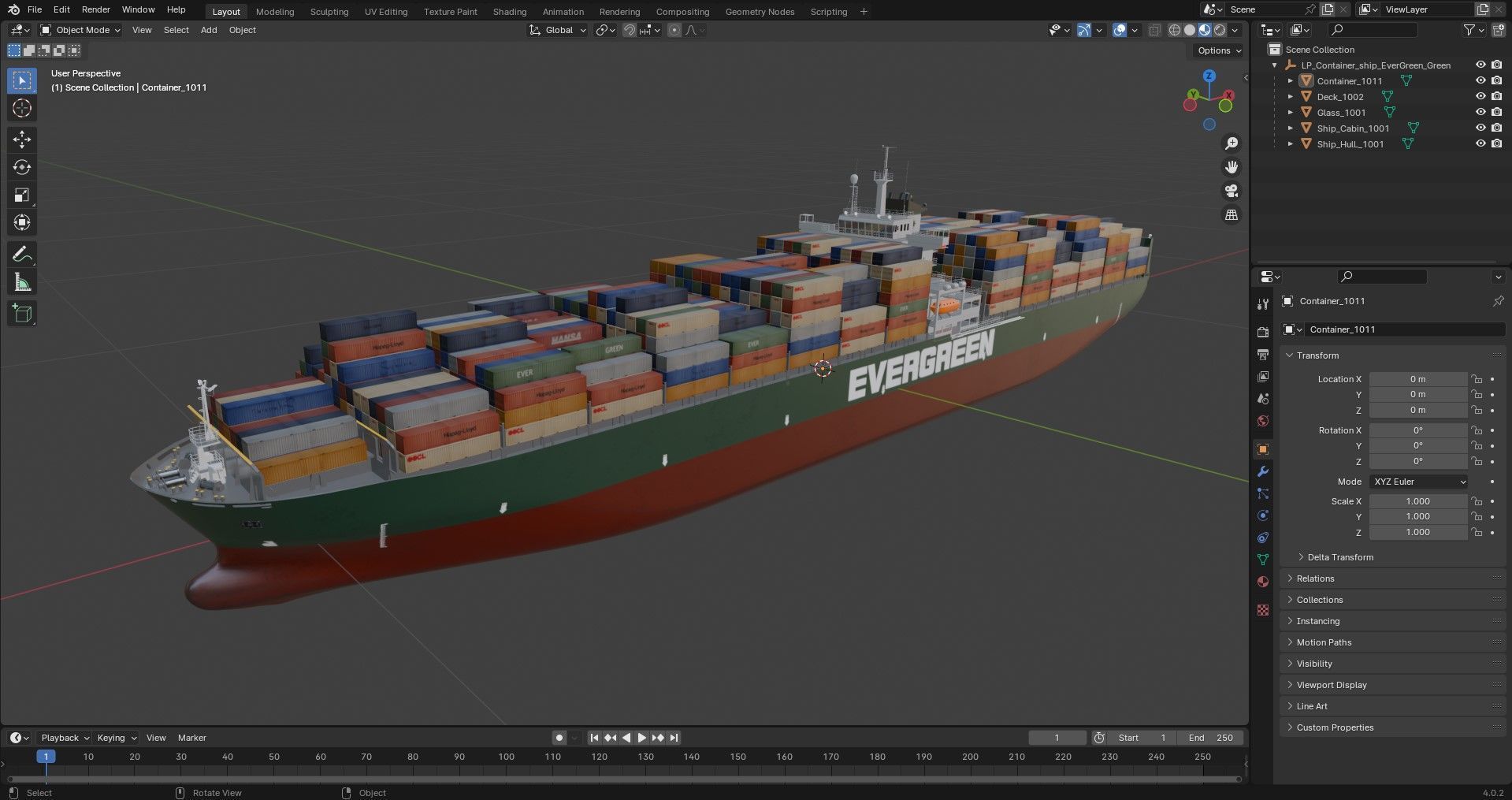Click the Rotation Z value field

(x=1418, y=461)
